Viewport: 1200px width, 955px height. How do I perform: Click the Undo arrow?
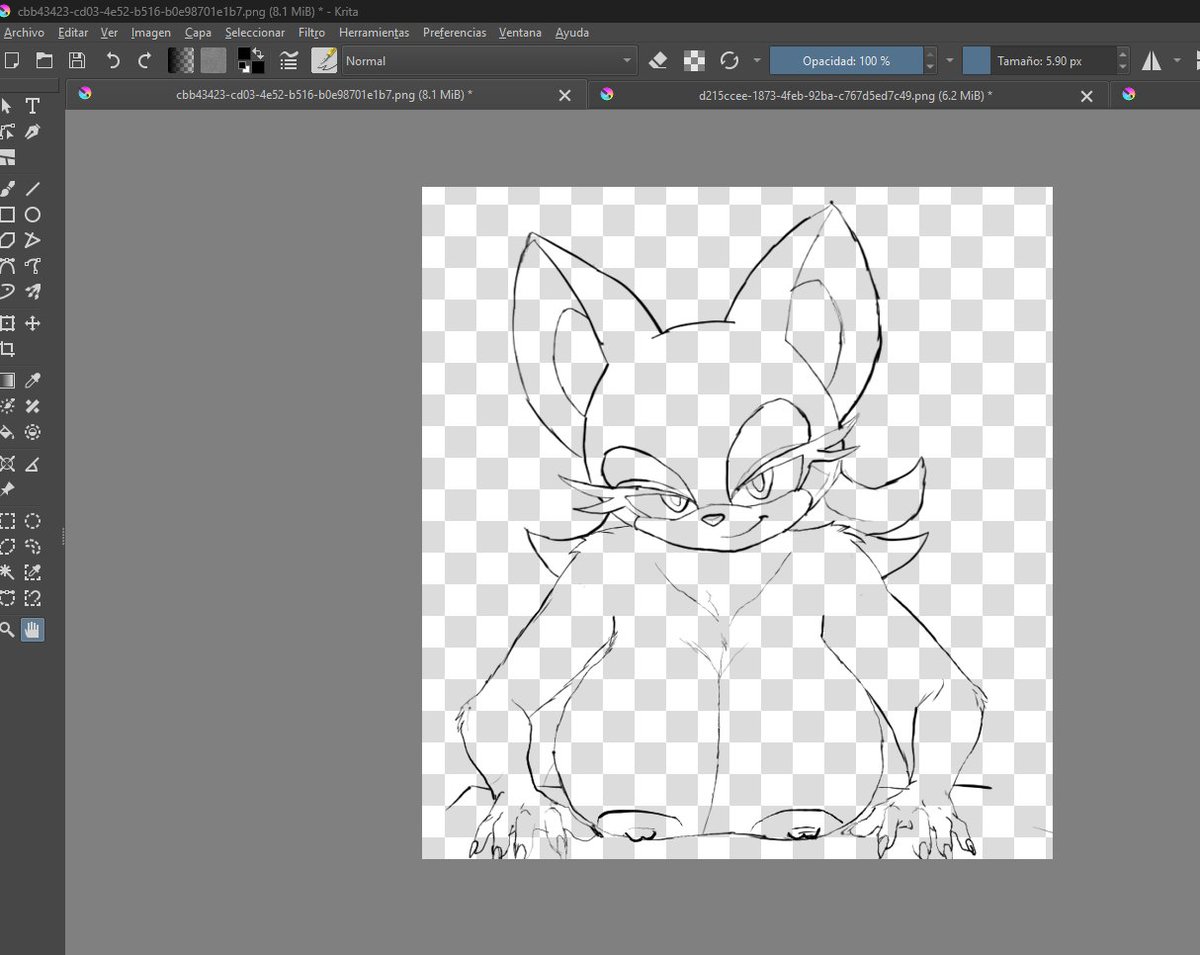pyautogui.click(x=113, y=60)
